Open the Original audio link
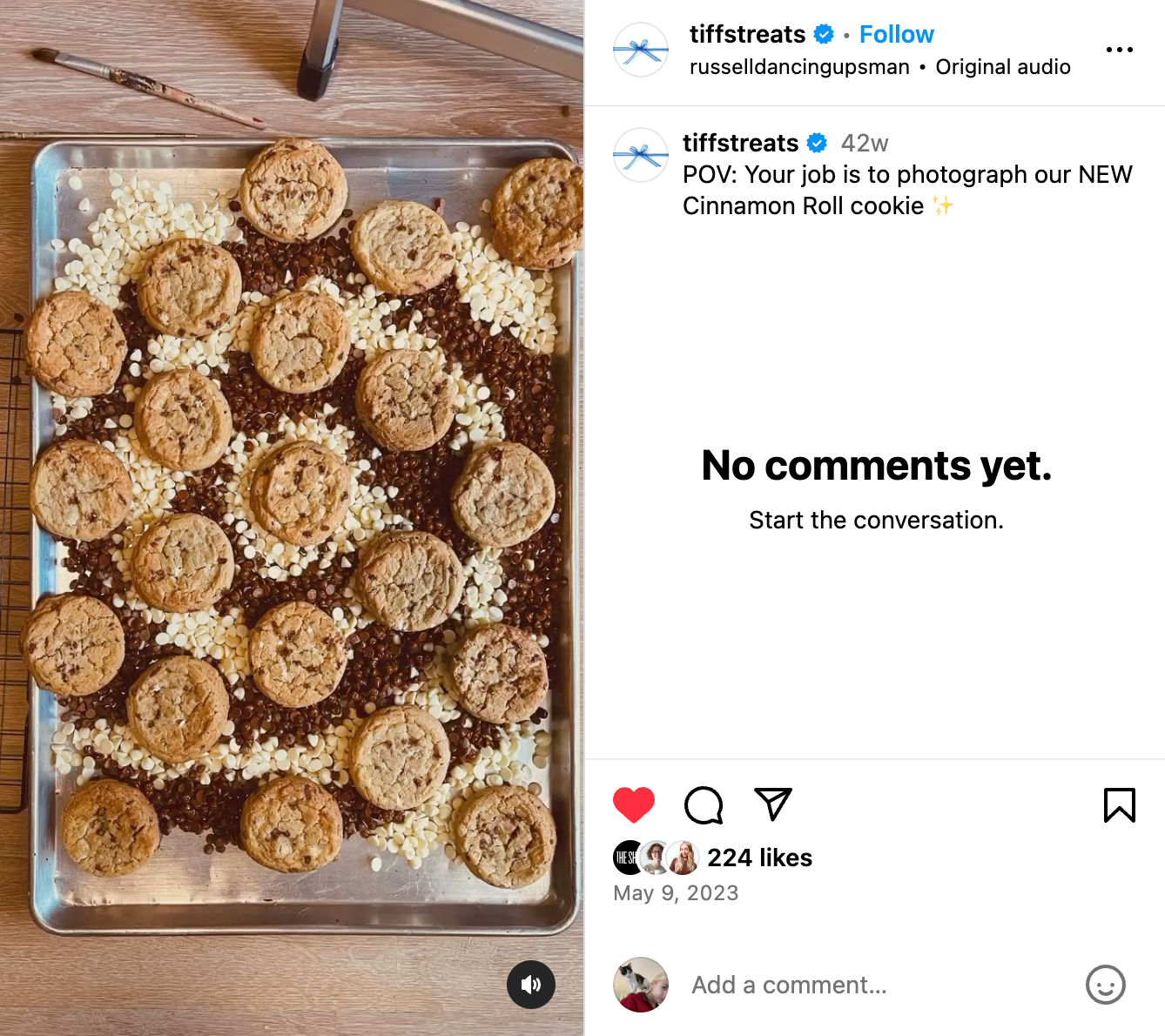Viewport: 1165px width, 1036px height. point(1003,67)
